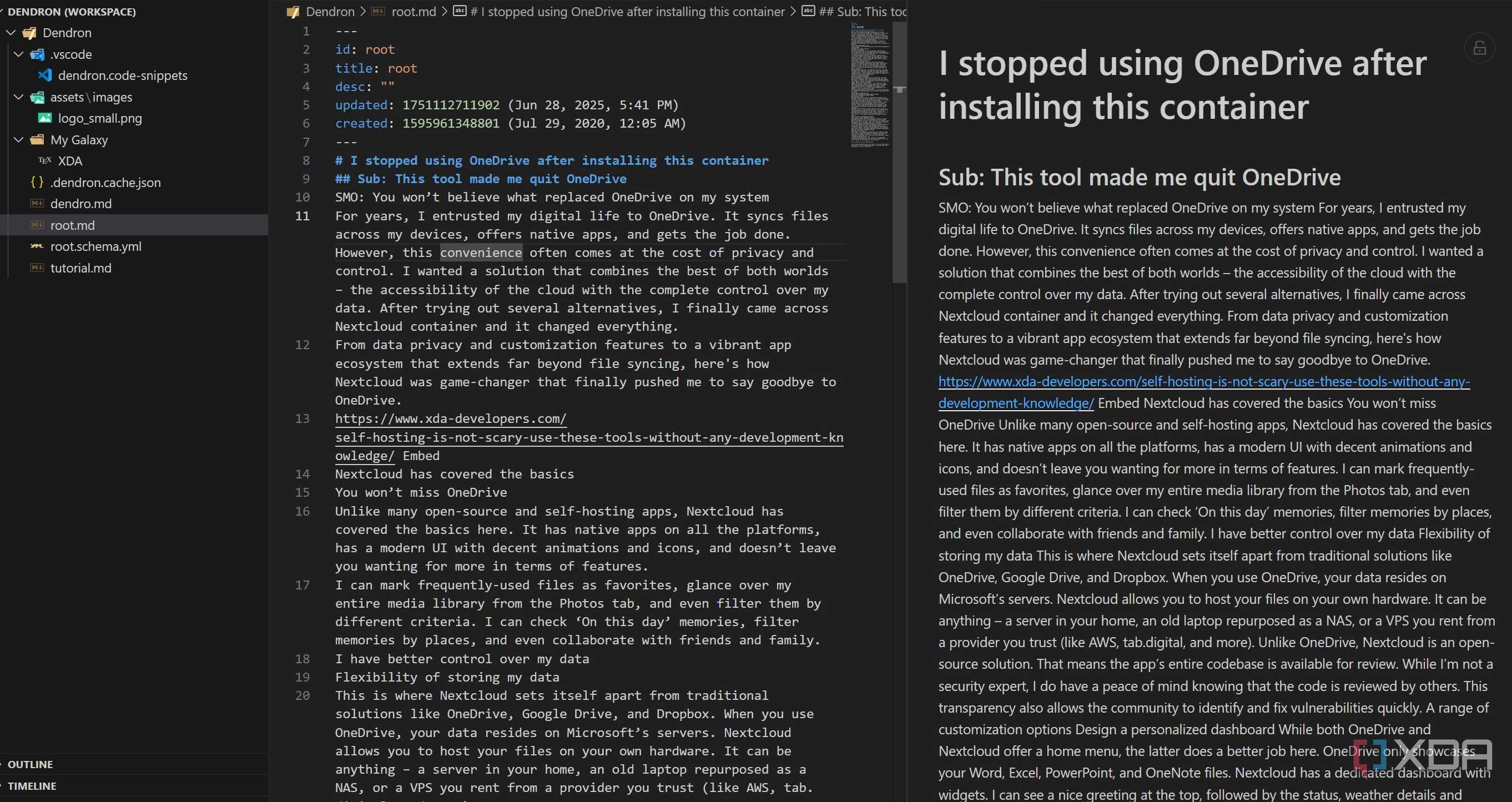Viewport: 1512px width, 802px height.
Task: Select root.md in the explorer
Action: click(x=134, y=225)
